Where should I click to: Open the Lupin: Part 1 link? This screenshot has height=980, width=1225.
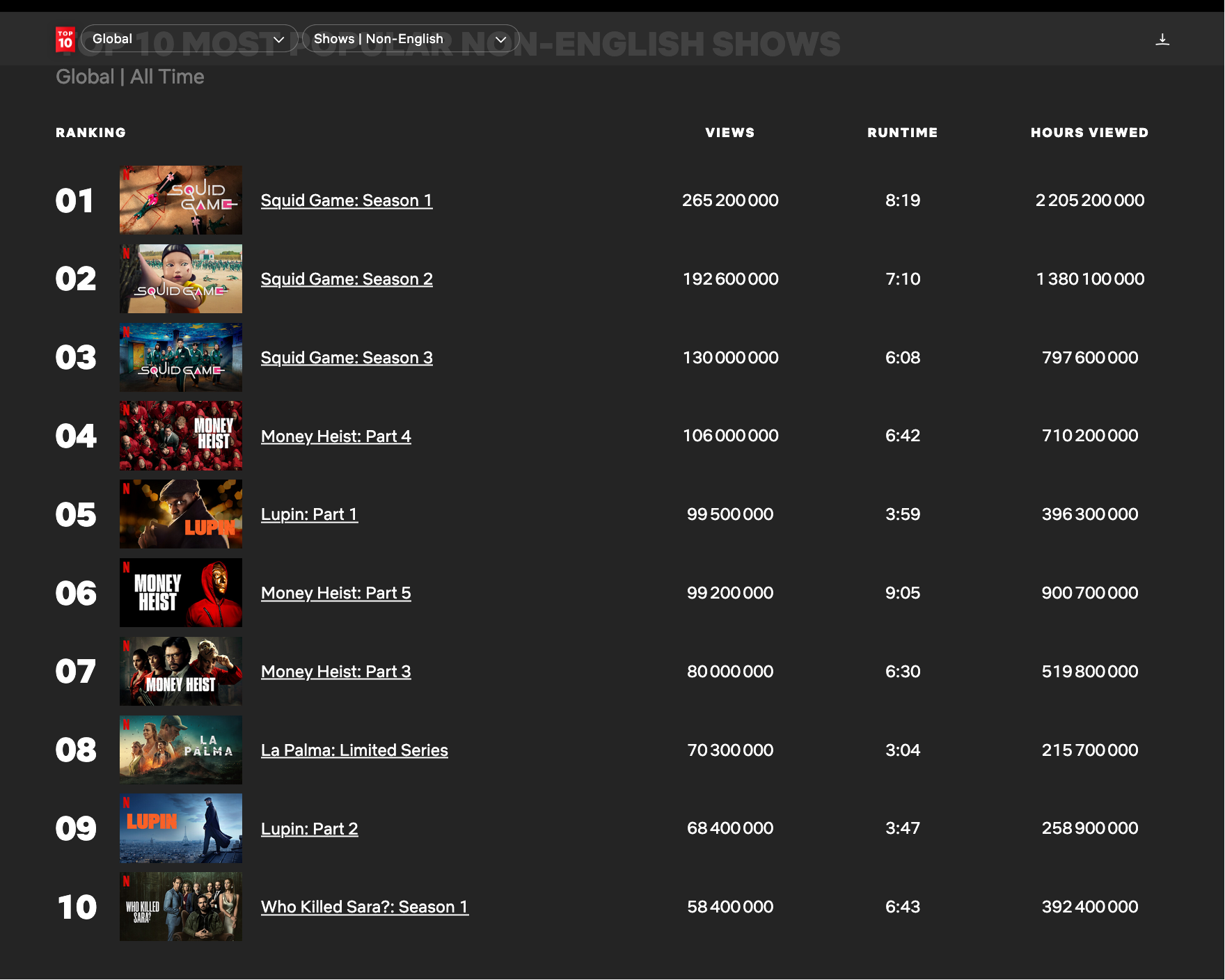pos(310,514)
